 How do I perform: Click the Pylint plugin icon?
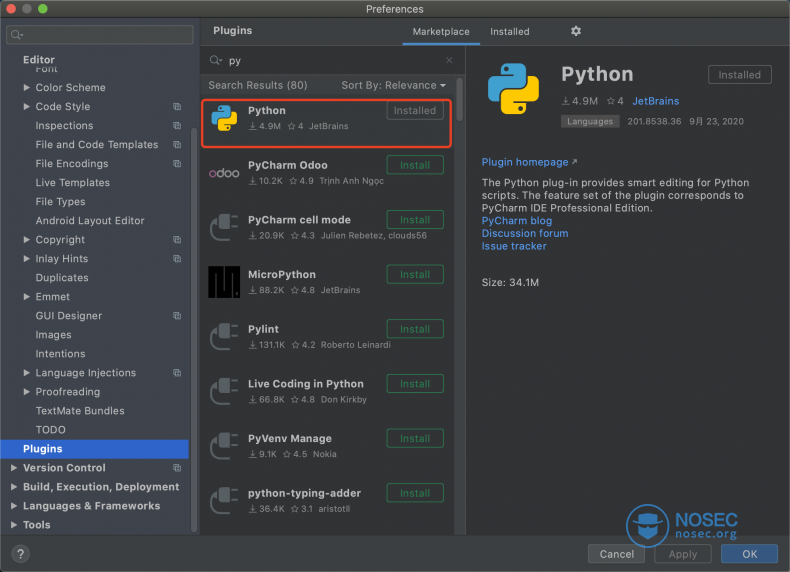click(224, 337)
